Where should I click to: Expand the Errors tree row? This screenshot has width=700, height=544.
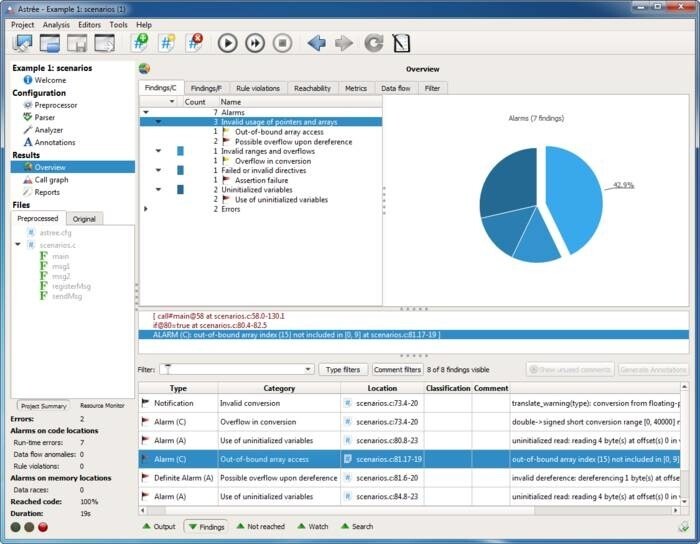tap(146, 209)
